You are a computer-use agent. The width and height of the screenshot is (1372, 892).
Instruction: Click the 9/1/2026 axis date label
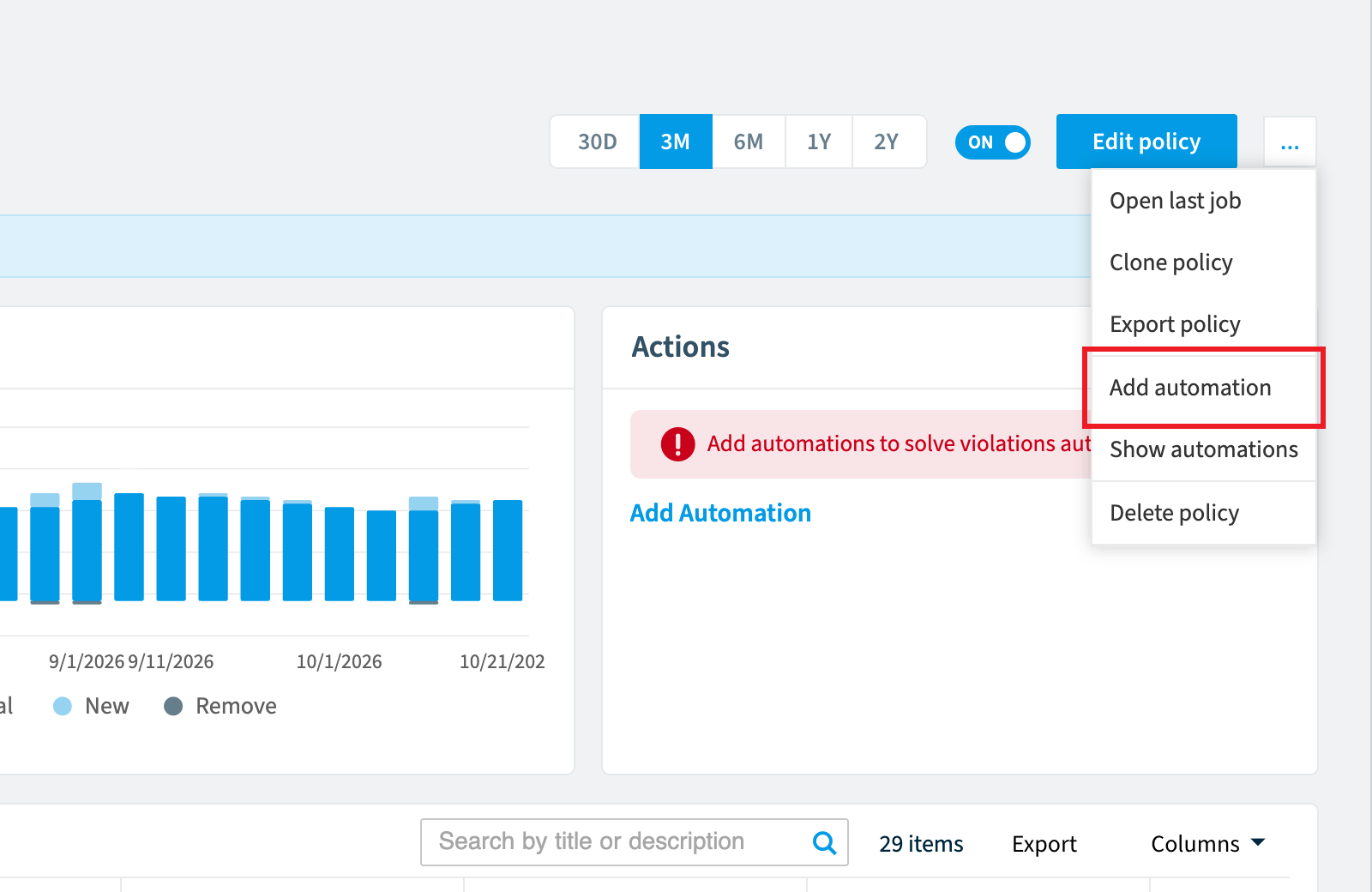click(87, 661)
